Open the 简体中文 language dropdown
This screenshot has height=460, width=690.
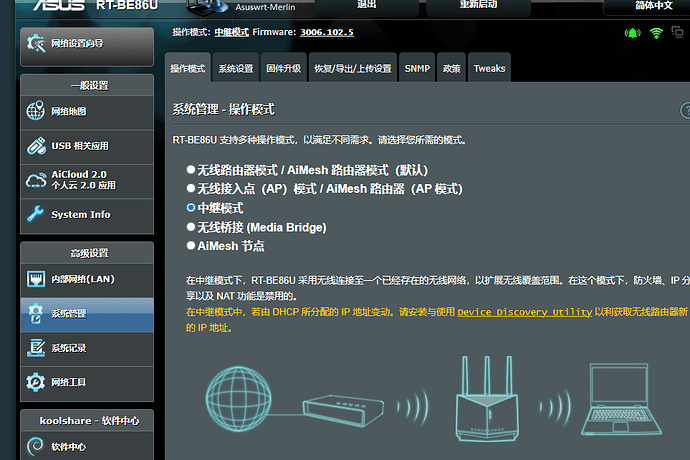647,6
